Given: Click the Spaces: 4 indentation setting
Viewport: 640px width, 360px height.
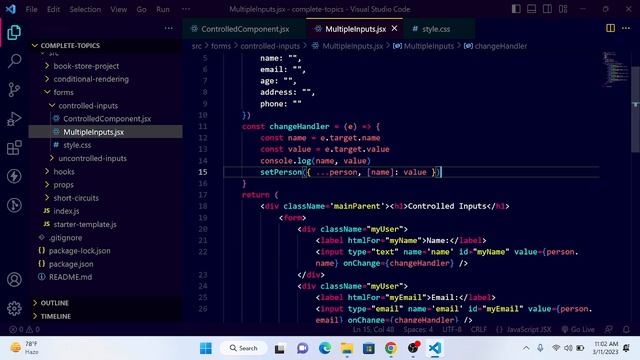Looking at the screenshot, I should click(418, 329).
